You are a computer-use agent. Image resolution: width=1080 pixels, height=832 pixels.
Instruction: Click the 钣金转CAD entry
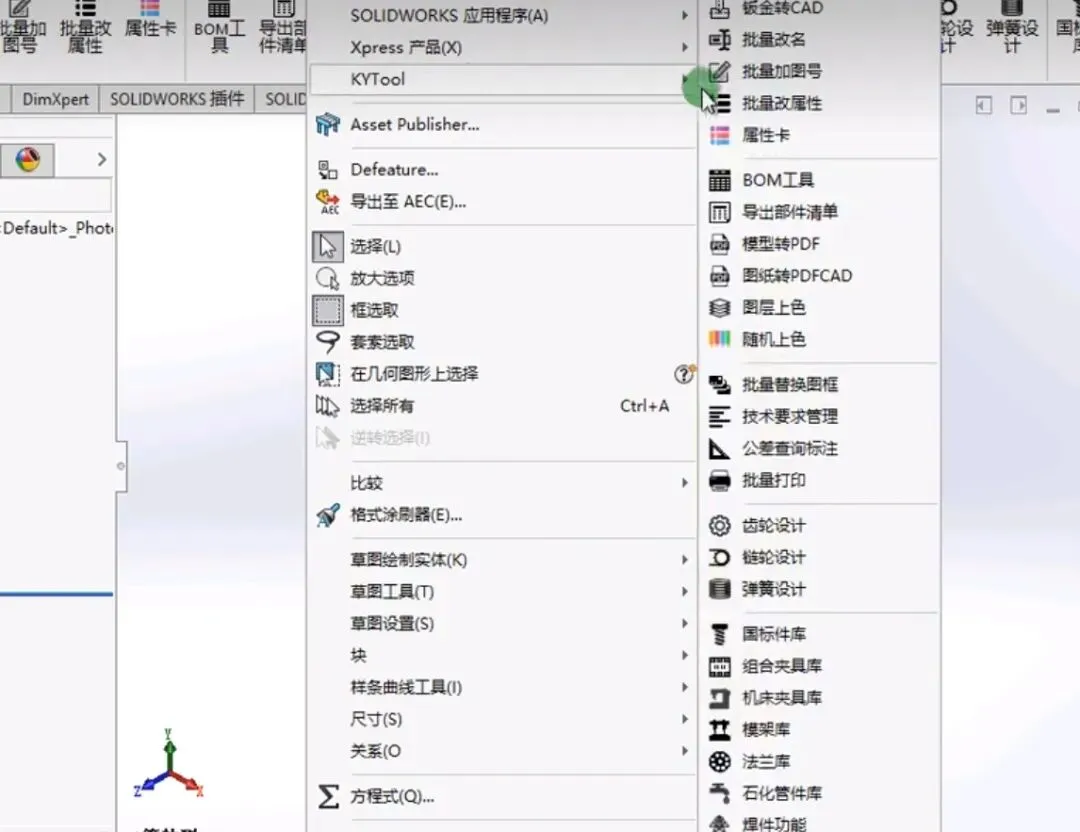point(782,8)
